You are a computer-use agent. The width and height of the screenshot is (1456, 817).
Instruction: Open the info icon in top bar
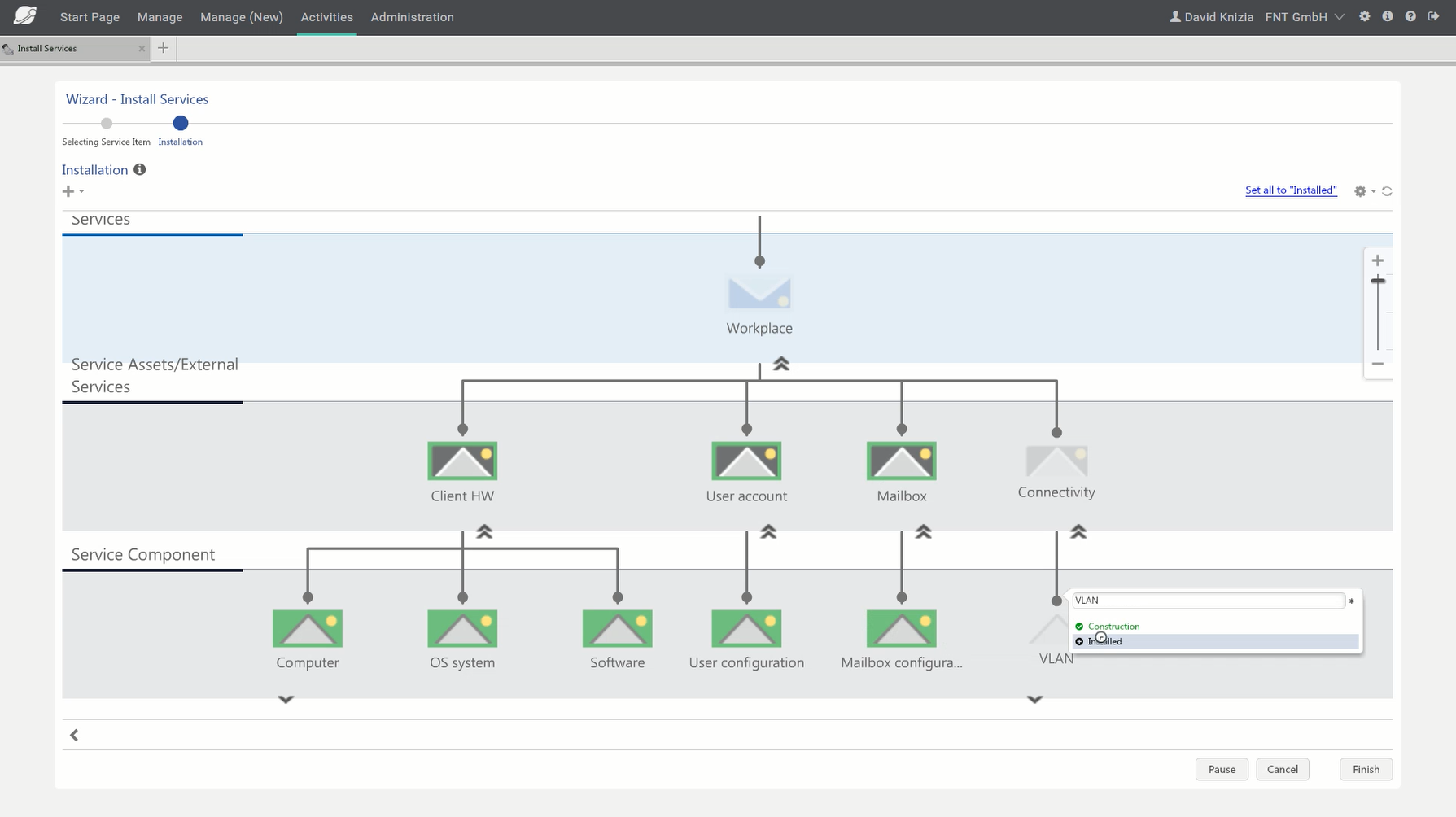click(x=1388, y=16)
